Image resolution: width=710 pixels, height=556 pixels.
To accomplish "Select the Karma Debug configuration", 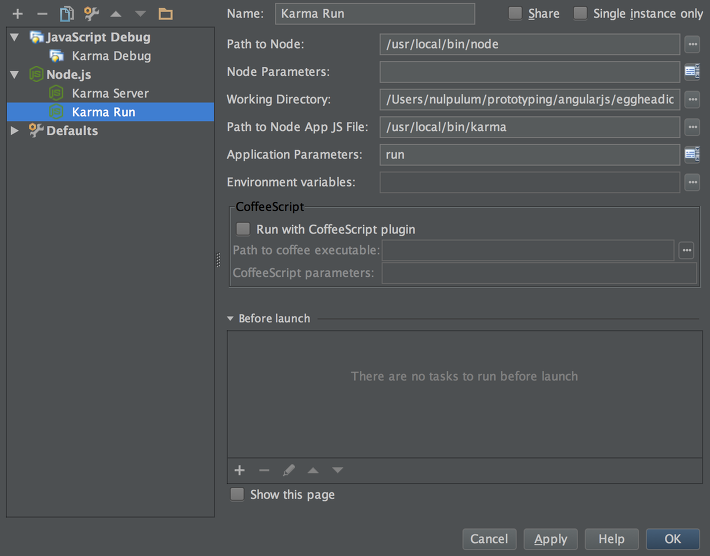I will click(111, 56).
